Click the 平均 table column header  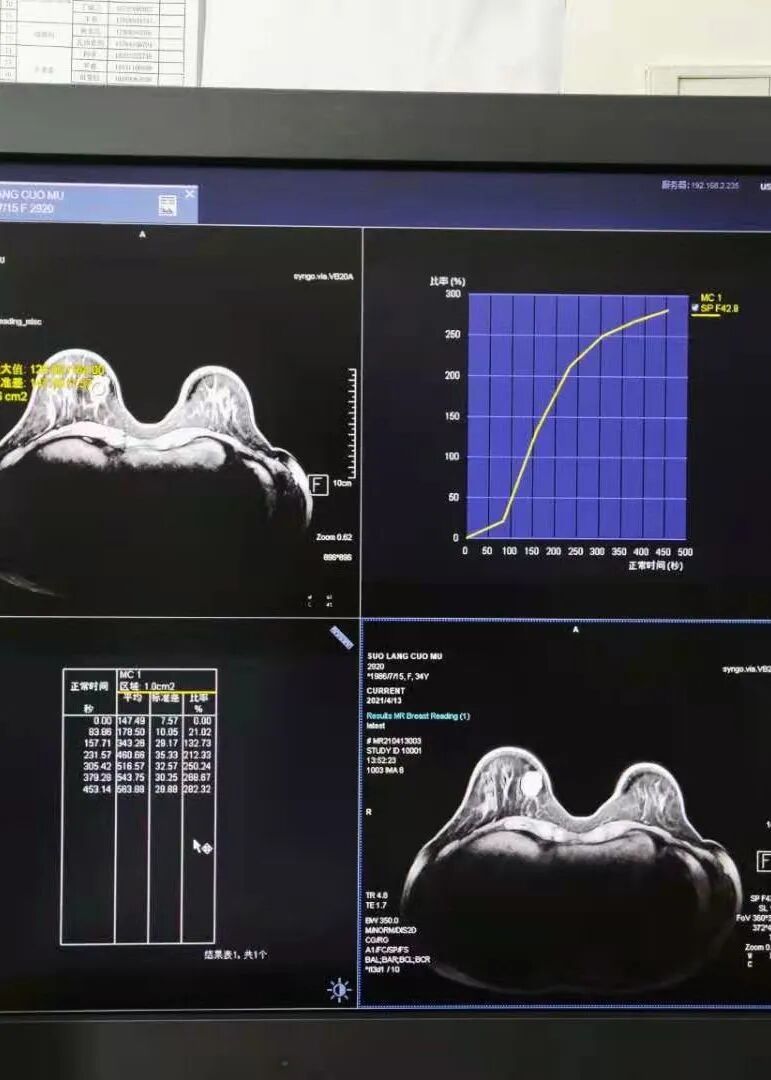pyautogui.click(x=132, y=698)
